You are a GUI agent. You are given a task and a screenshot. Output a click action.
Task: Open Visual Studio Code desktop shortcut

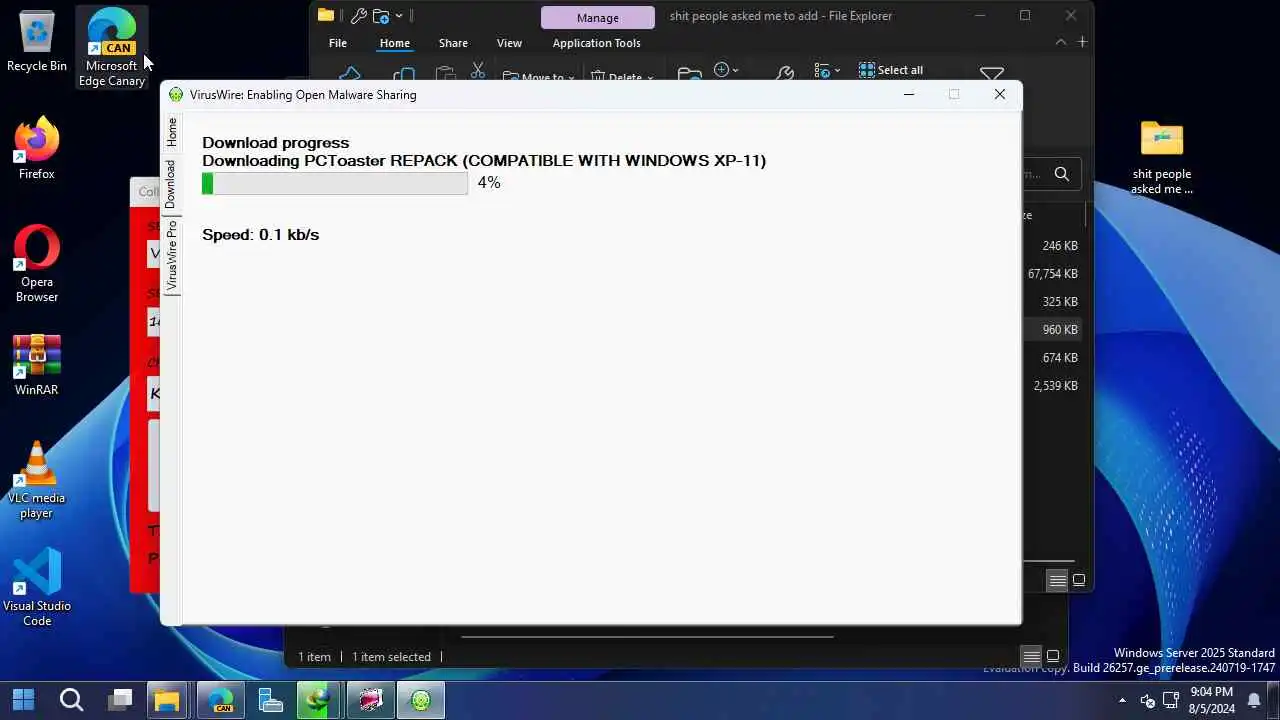point(37,588)
